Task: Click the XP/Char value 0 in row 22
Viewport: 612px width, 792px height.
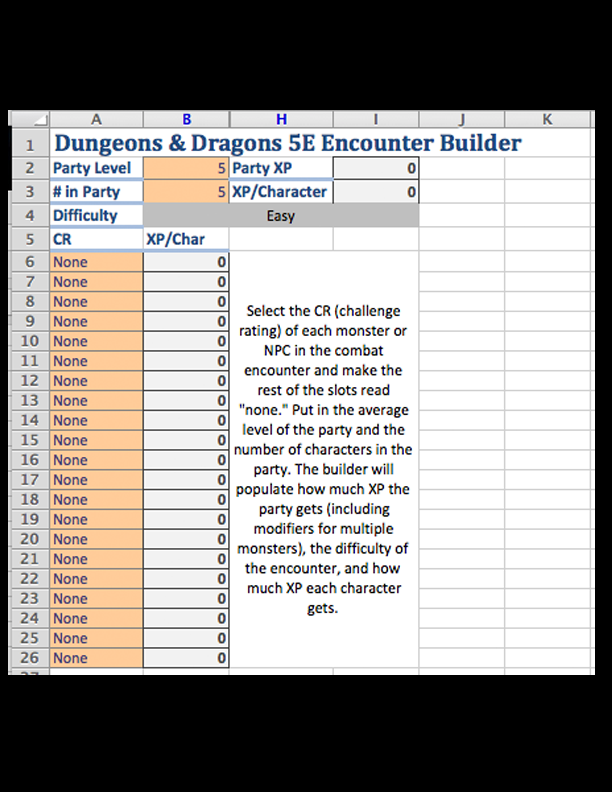Action: pyautogui.click(x=186, y=579)
